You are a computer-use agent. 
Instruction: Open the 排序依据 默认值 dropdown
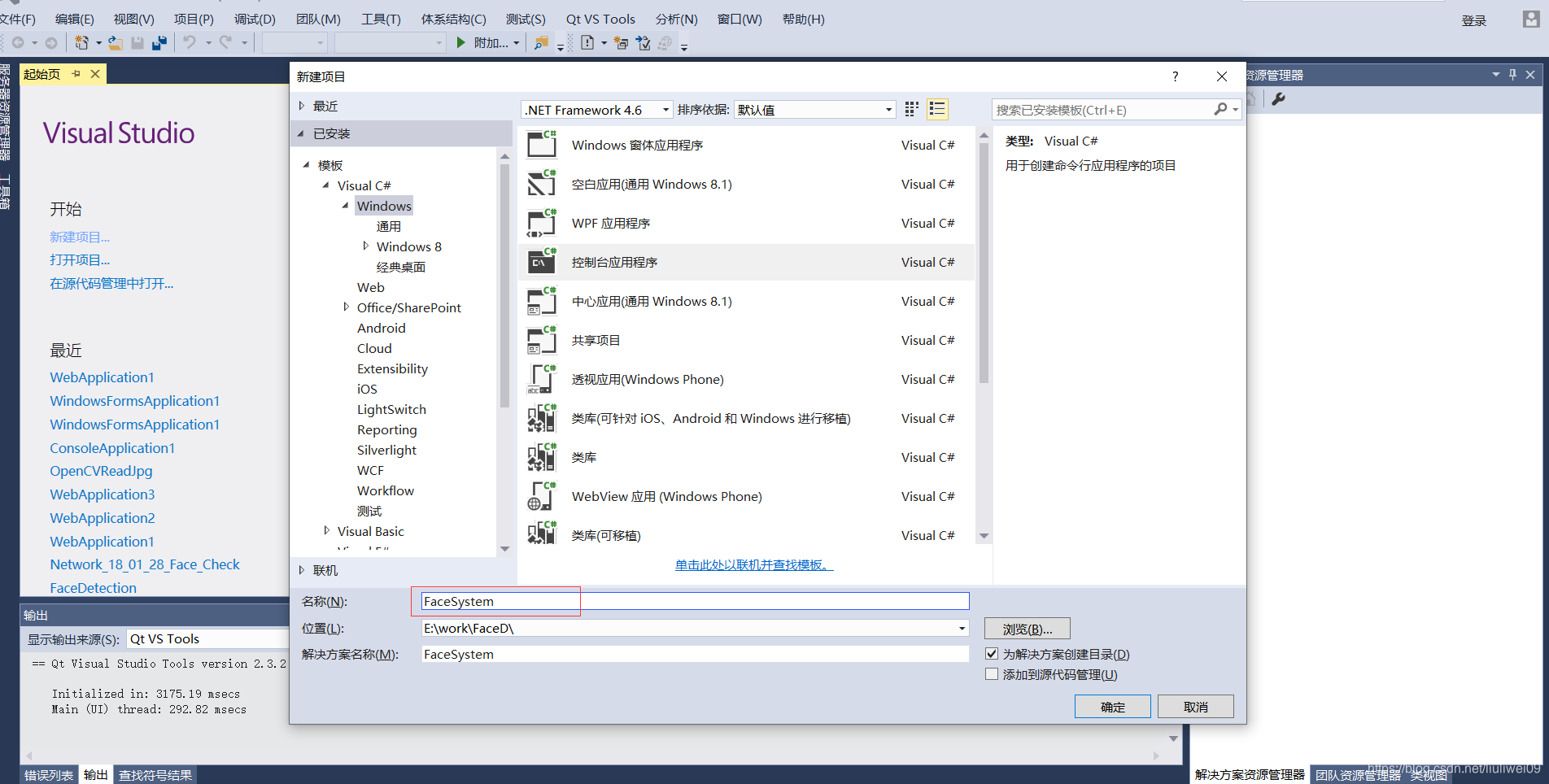point(888,110)
